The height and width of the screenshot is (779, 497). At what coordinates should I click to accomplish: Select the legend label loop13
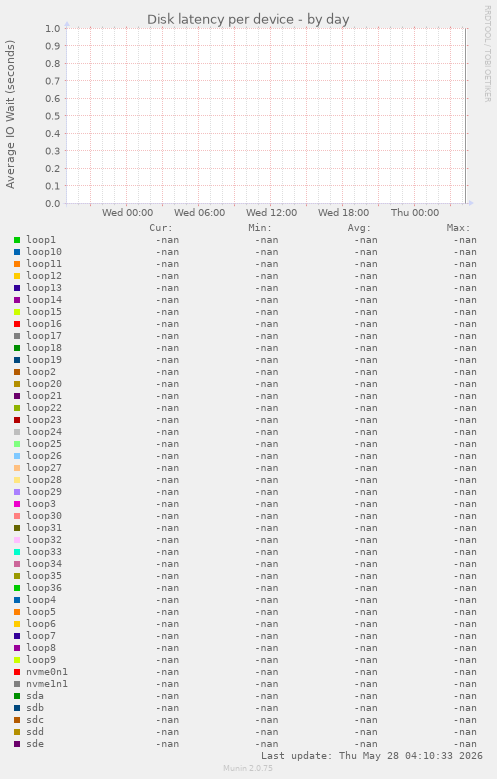coord(44,288)
